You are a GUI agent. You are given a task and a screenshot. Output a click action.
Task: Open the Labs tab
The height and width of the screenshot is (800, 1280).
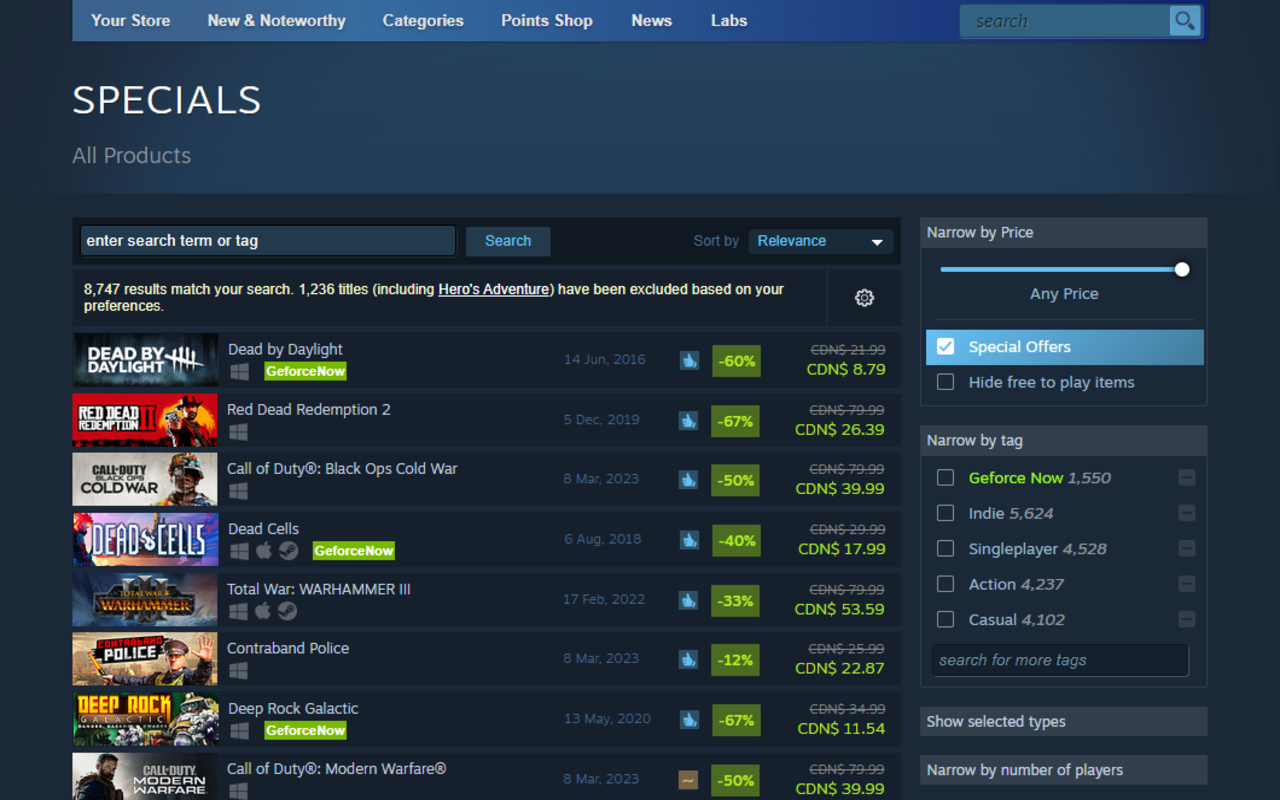(729, 20)
